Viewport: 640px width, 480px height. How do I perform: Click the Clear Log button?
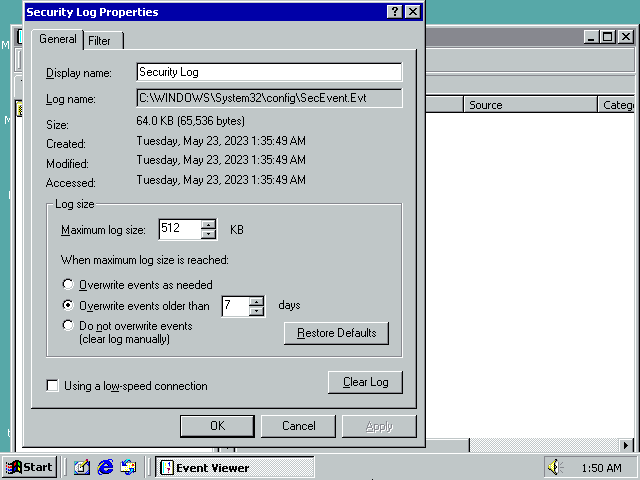tap(365, 382)
